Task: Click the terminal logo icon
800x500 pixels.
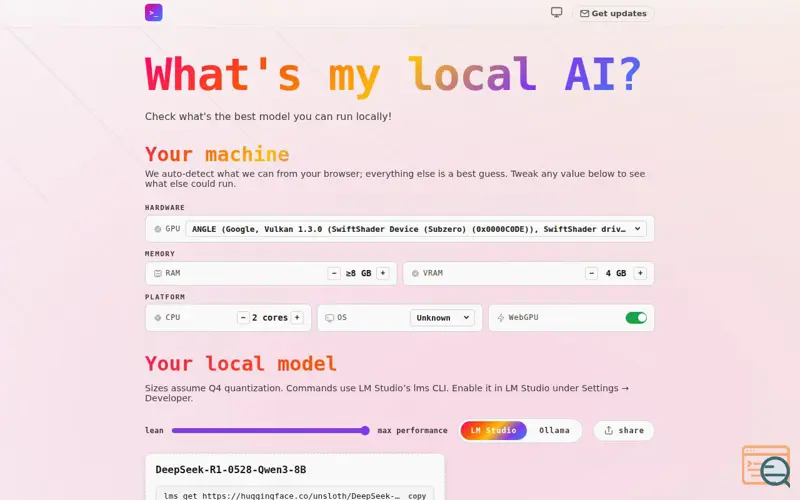Action: pyautogui.click(x=154, y=13)
